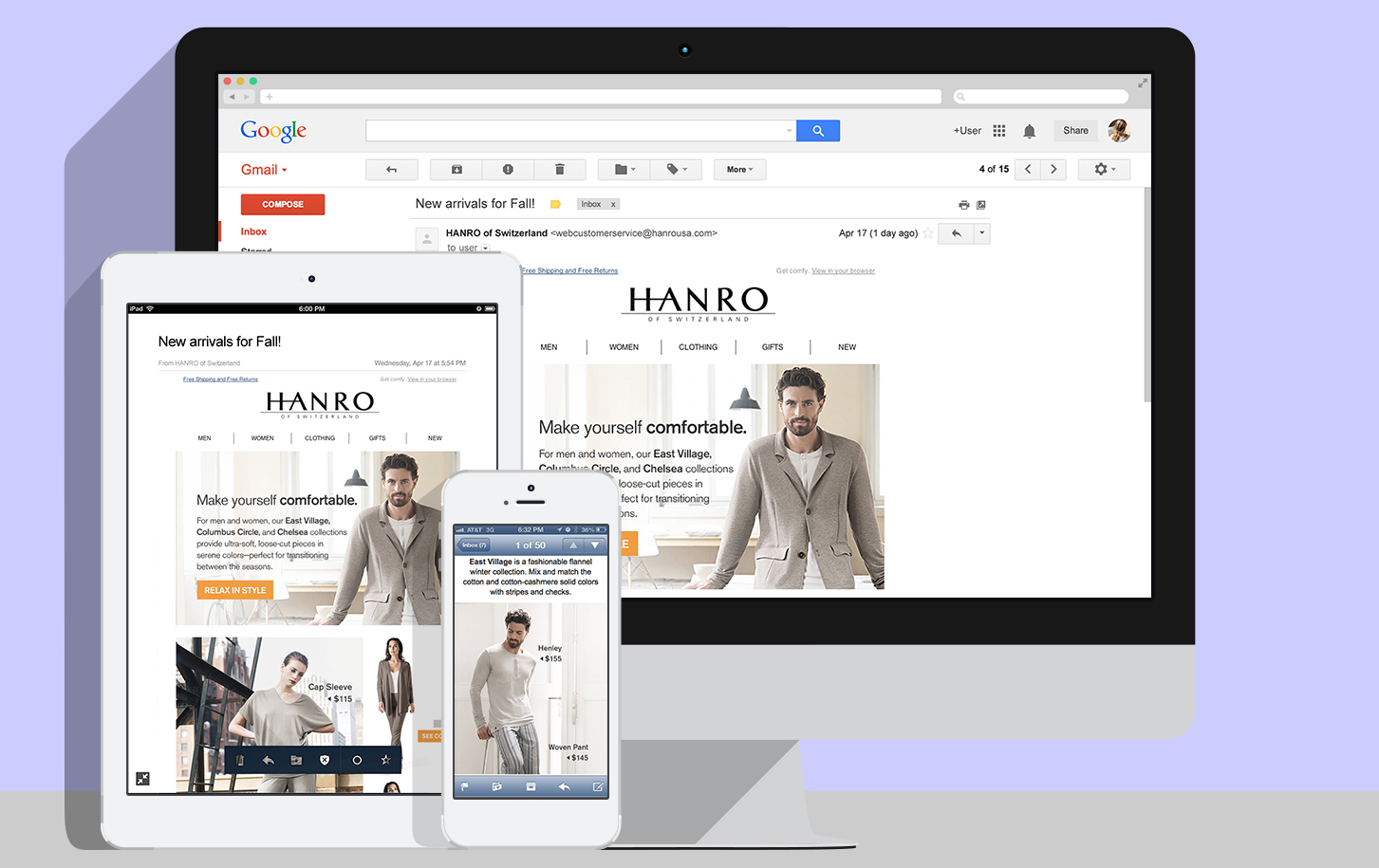Tap the move folder icon on iPhone toolbar
This screenshot has width=1379, height=868.
[x=496, y=786]
